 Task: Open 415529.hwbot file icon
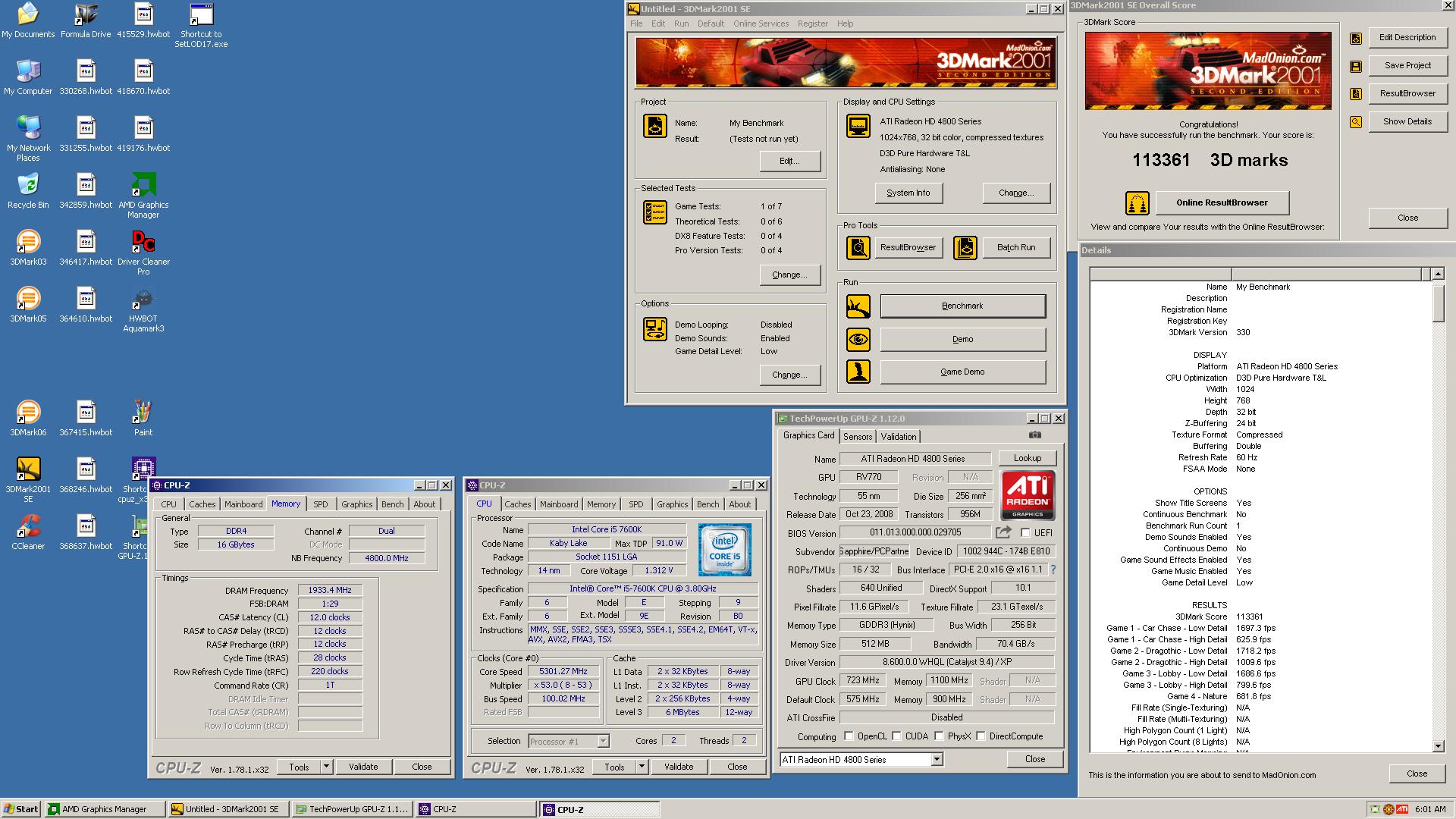point(143,21)
